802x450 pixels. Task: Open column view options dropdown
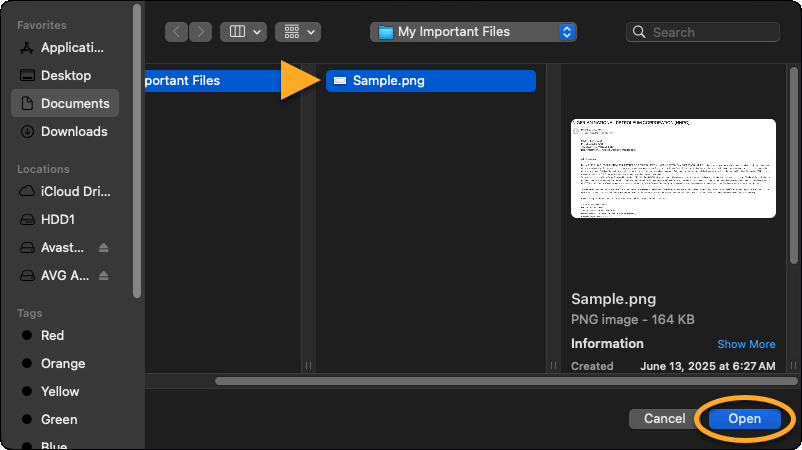243,32
